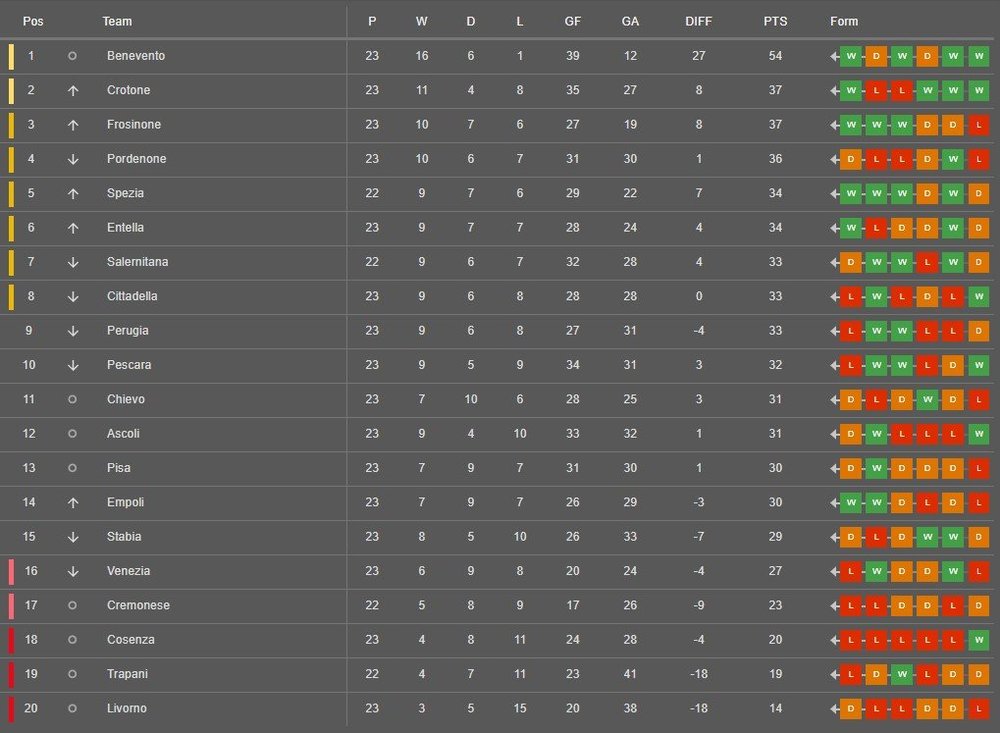The width and height of the screenshot is (1000, 733).
Task: Click the Team column header
Action: [117, 22]
